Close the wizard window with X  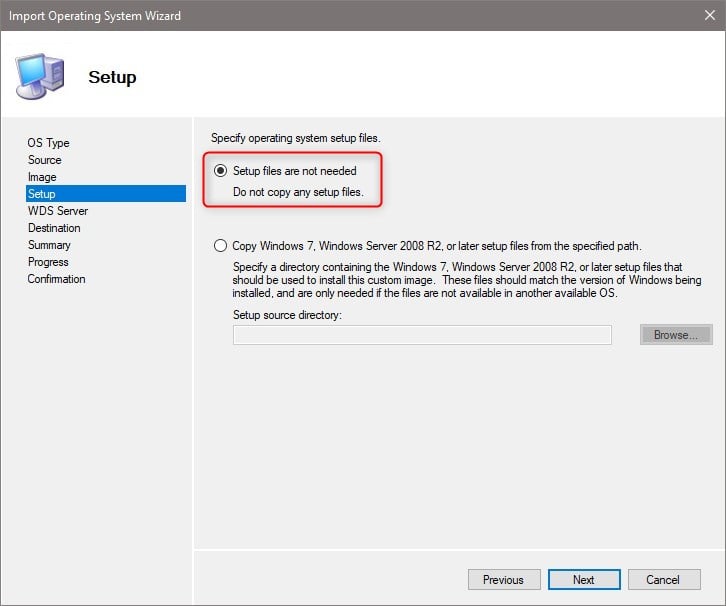709,15
